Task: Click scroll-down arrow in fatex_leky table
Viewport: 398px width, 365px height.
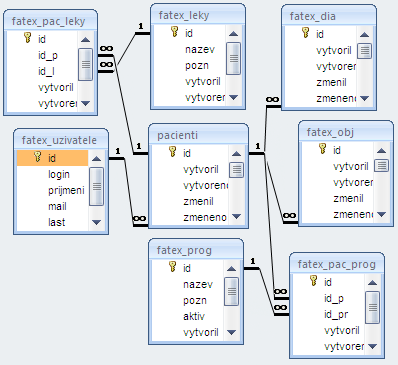Action: [234, 97]
